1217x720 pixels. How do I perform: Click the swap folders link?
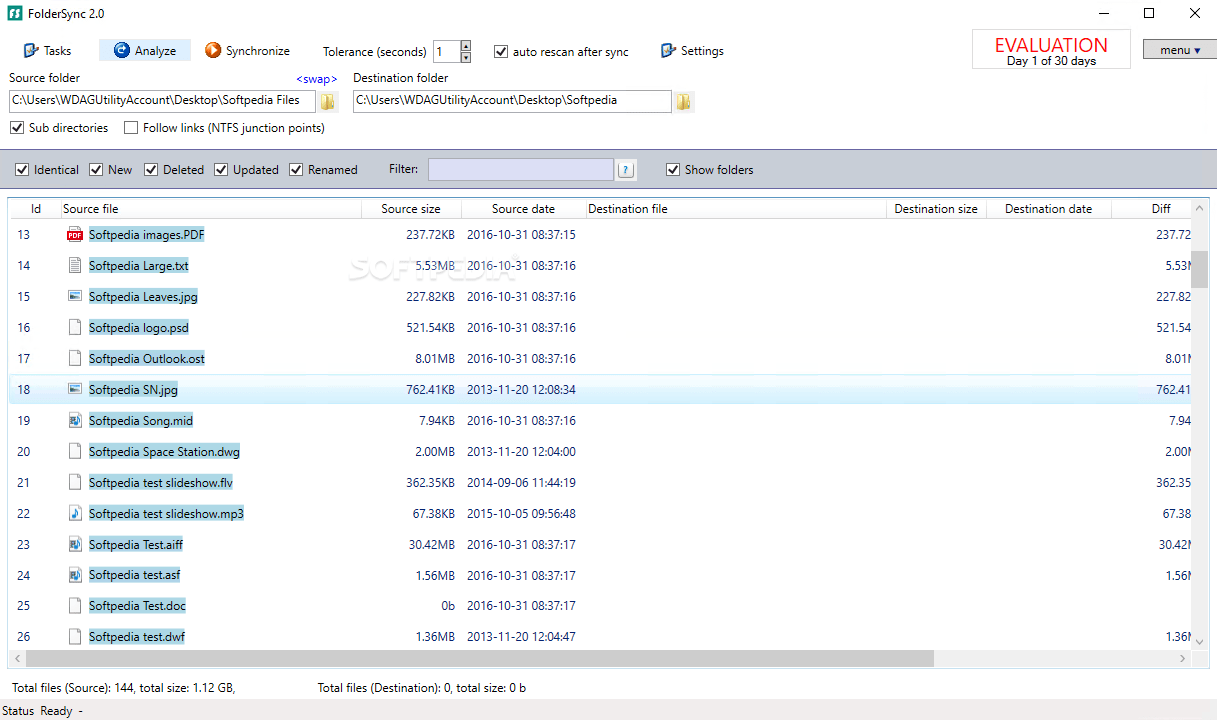316,79
